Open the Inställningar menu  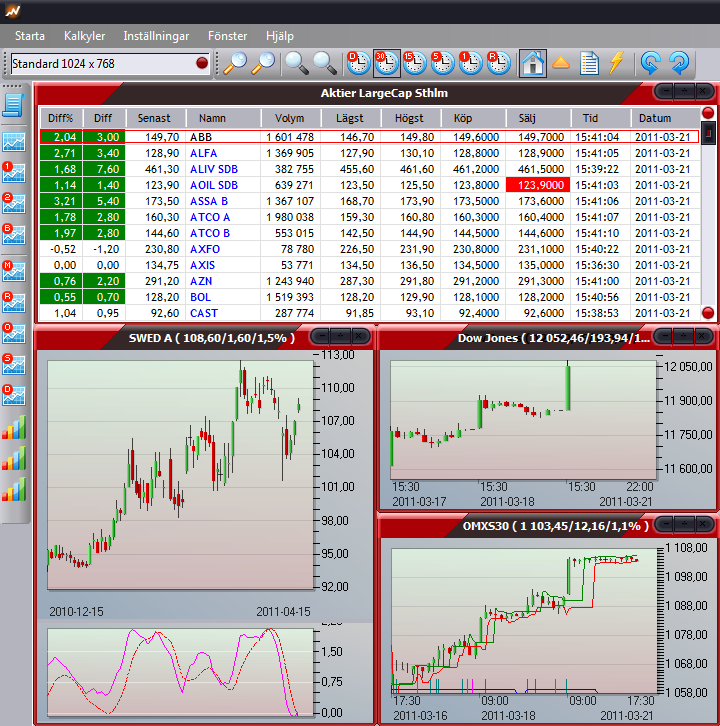156,36
